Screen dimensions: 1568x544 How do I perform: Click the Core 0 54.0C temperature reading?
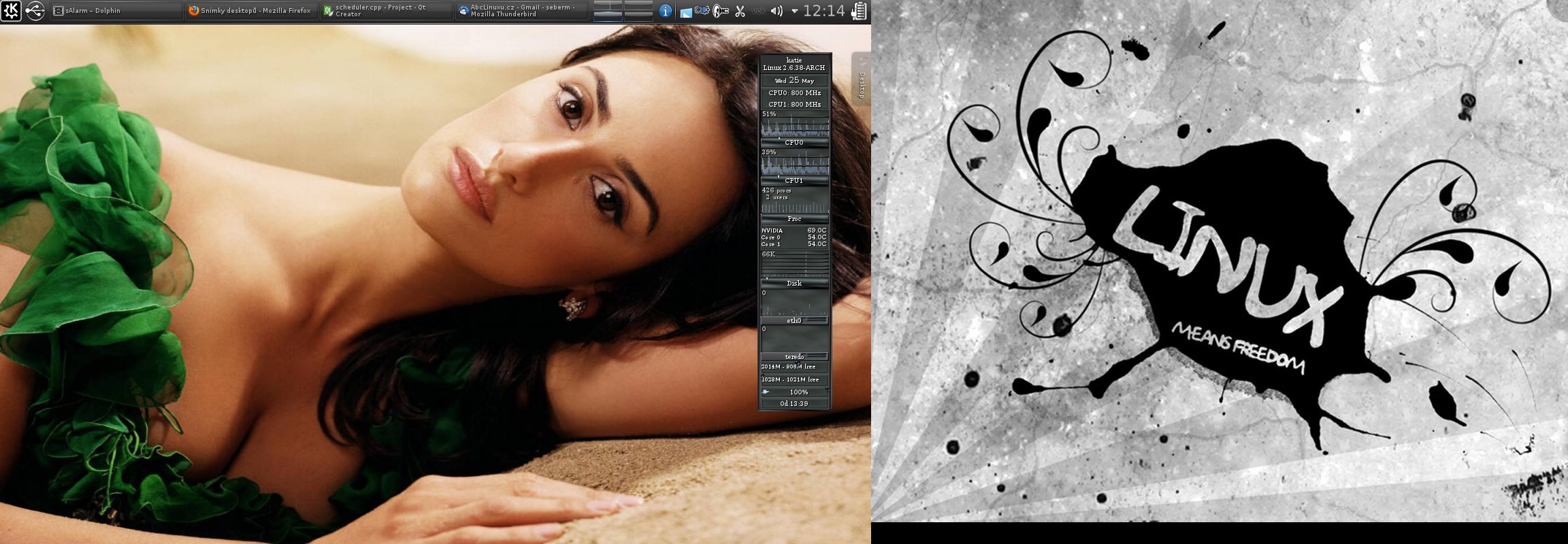(x=794, y=237)
